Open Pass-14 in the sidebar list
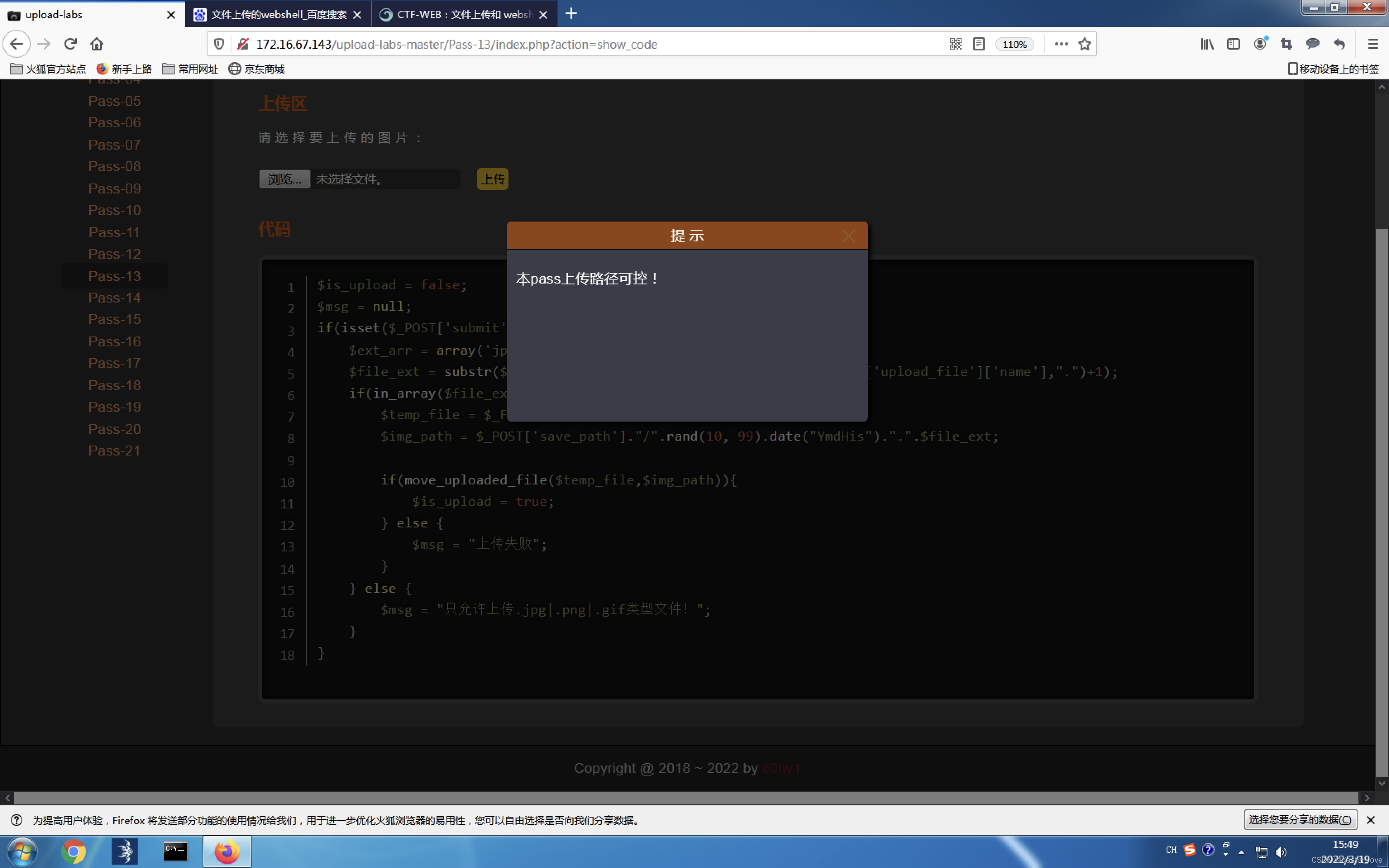This screenshot has width=1389, height=868. (x=114, y=297)
